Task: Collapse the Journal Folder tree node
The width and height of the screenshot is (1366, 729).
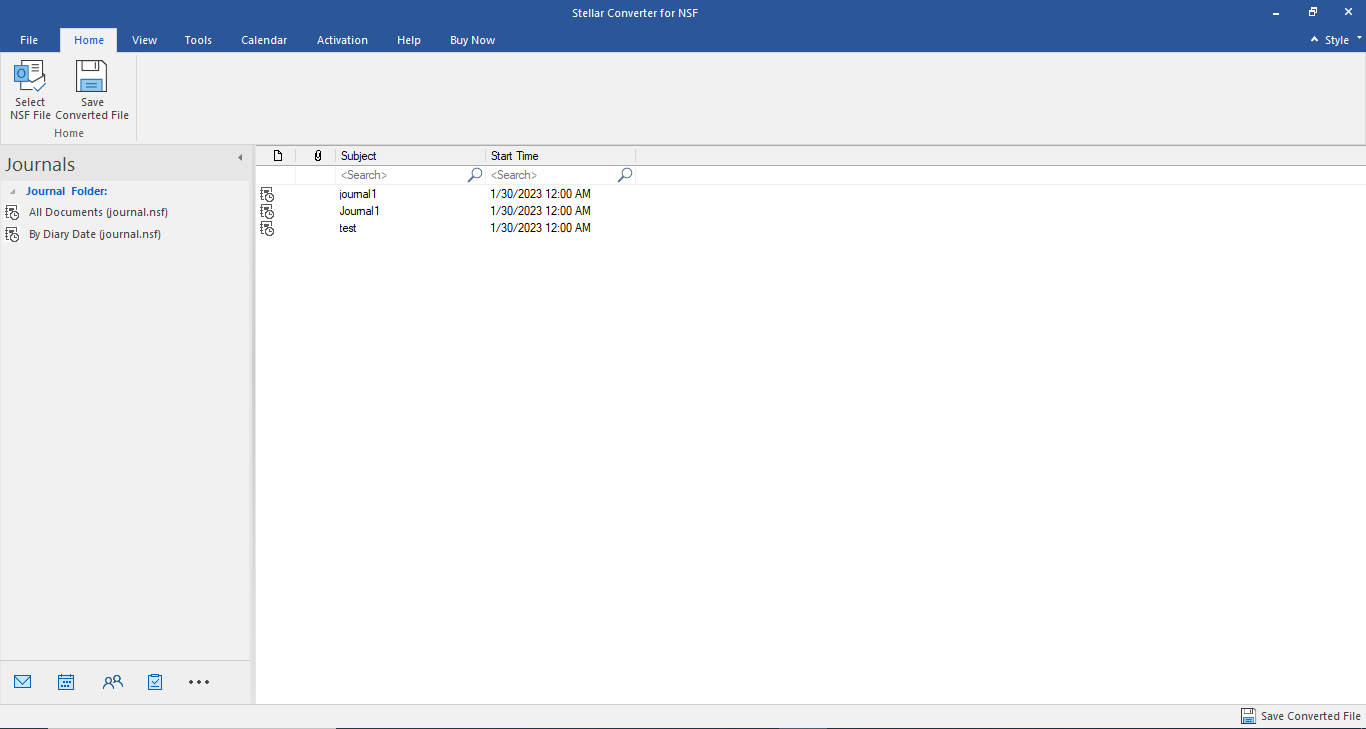Action: (13, 191)
